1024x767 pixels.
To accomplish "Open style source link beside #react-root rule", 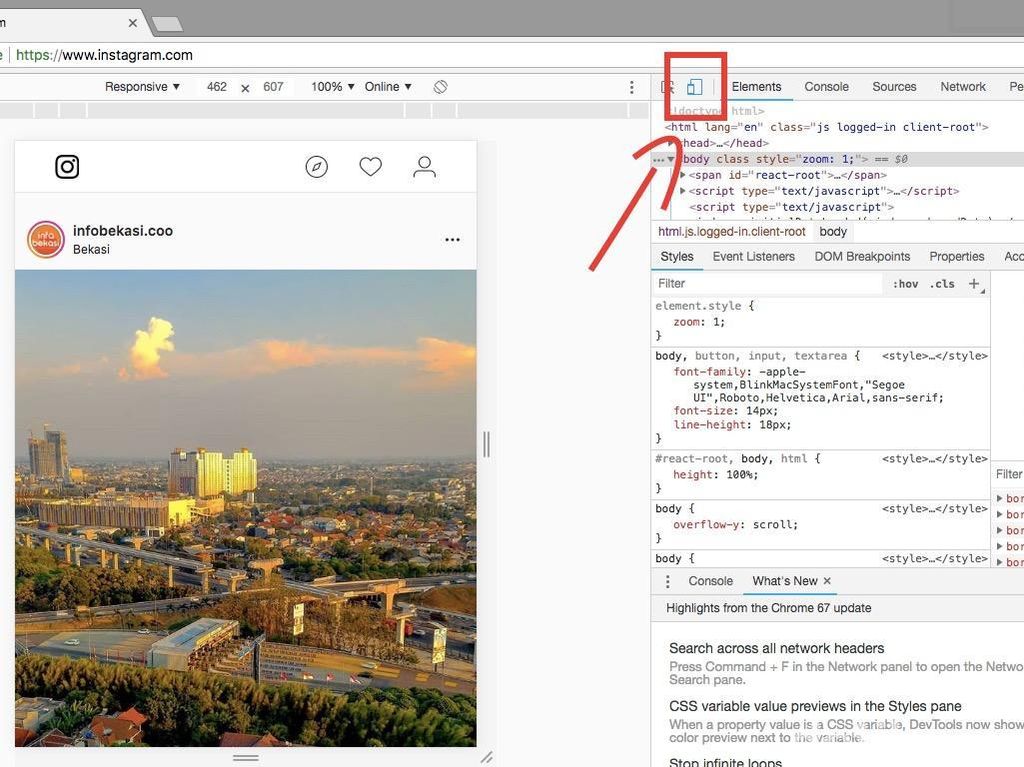I will [935, 459].
